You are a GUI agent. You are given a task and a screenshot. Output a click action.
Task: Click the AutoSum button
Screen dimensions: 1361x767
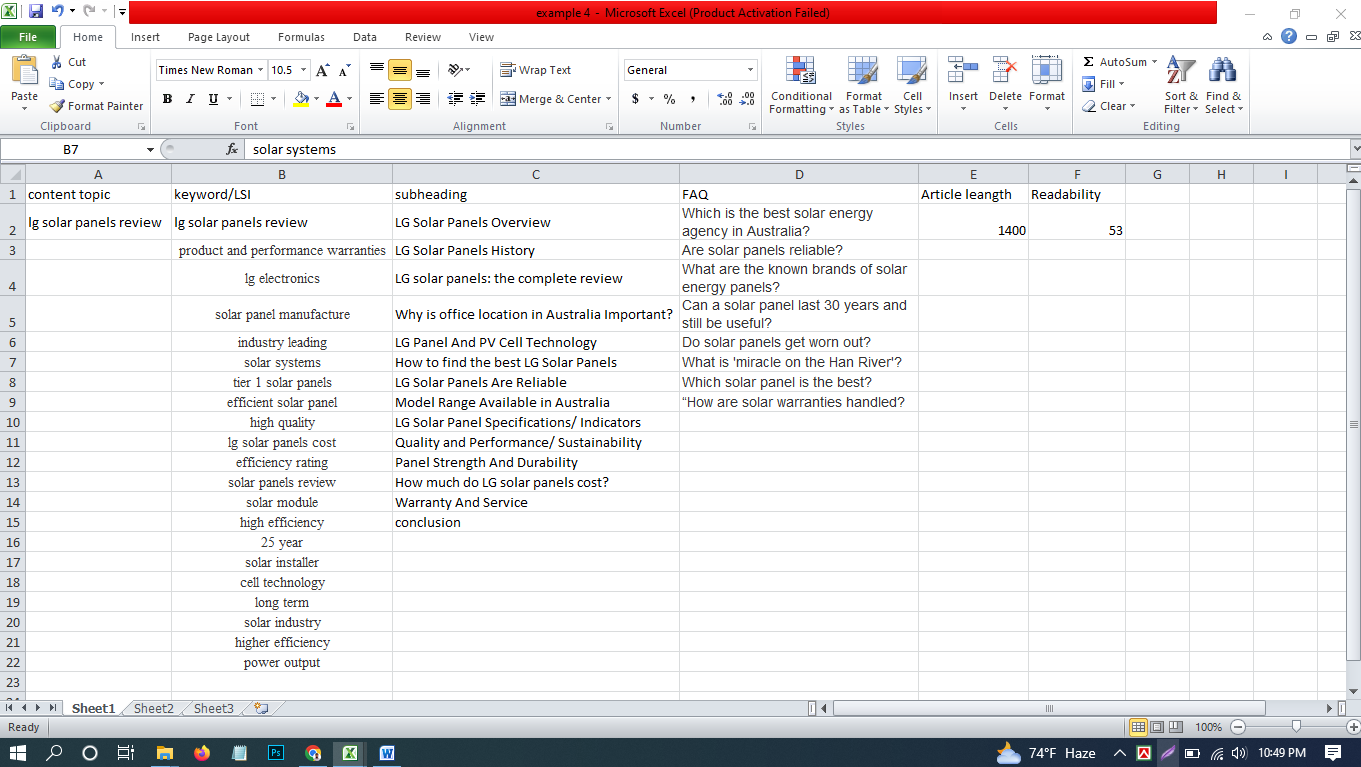(1117, 61)
